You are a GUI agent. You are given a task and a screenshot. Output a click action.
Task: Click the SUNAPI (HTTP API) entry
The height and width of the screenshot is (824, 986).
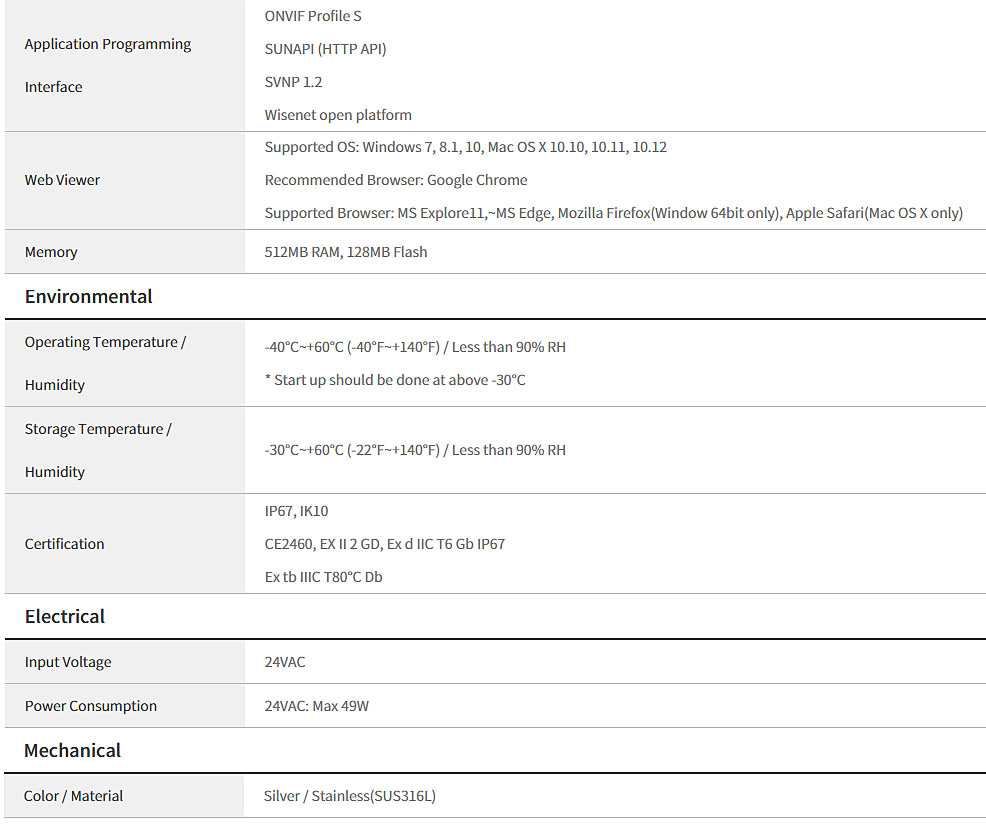click(x=325, y=49)
